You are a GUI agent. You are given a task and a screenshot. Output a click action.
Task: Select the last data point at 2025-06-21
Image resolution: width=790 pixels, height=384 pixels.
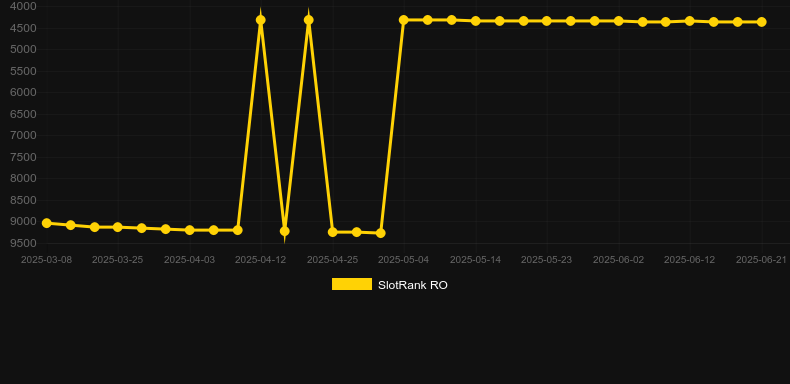coord(761,22)
